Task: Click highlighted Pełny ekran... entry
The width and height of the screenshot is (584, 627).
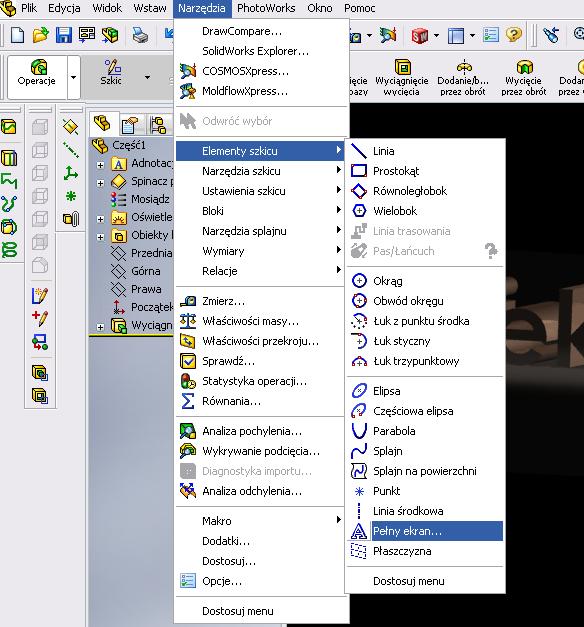Action: click(425, 531)
